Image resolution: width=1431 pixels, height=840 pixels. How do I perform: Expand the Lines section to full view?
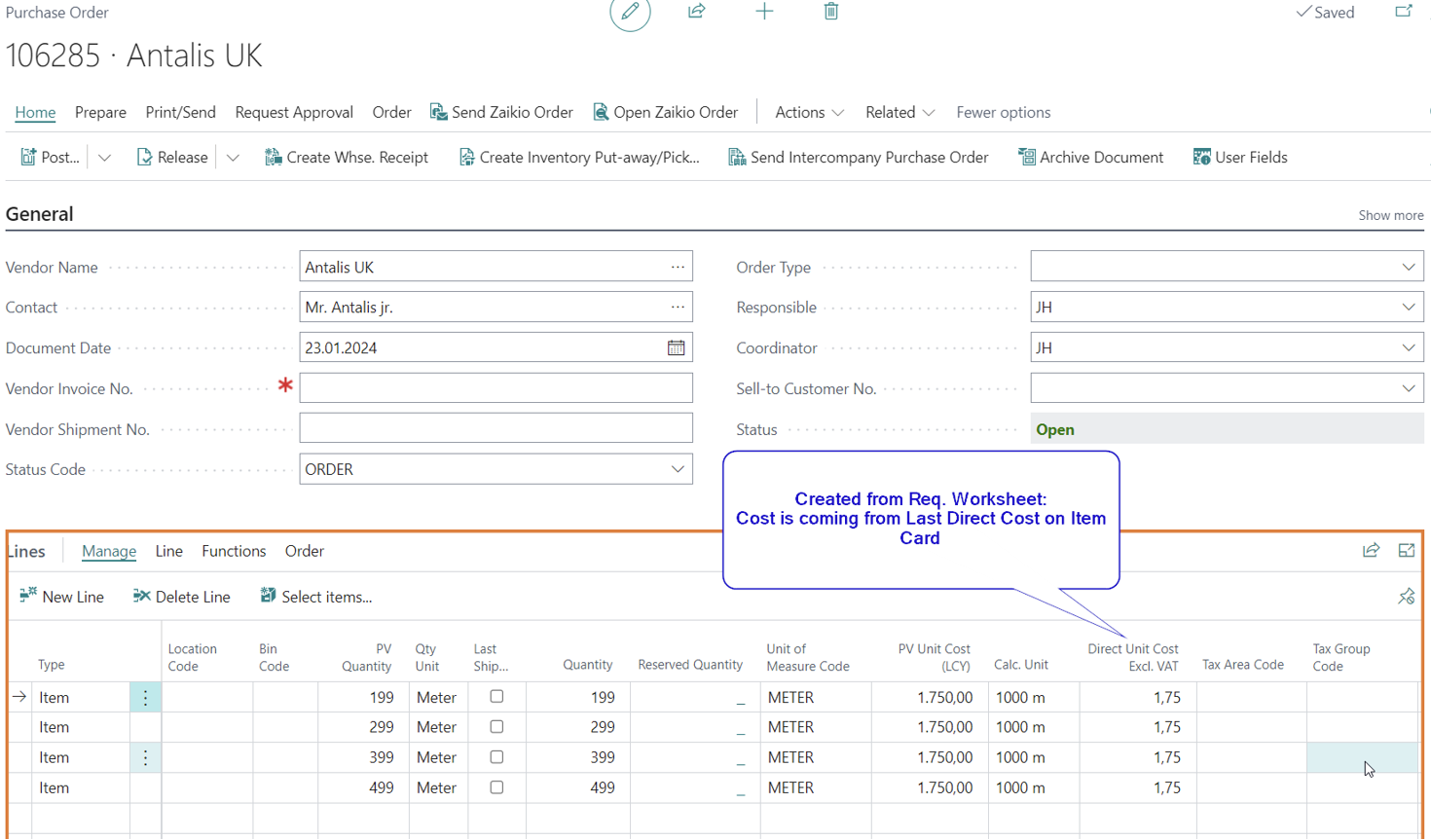click(x=1407, y=551)
